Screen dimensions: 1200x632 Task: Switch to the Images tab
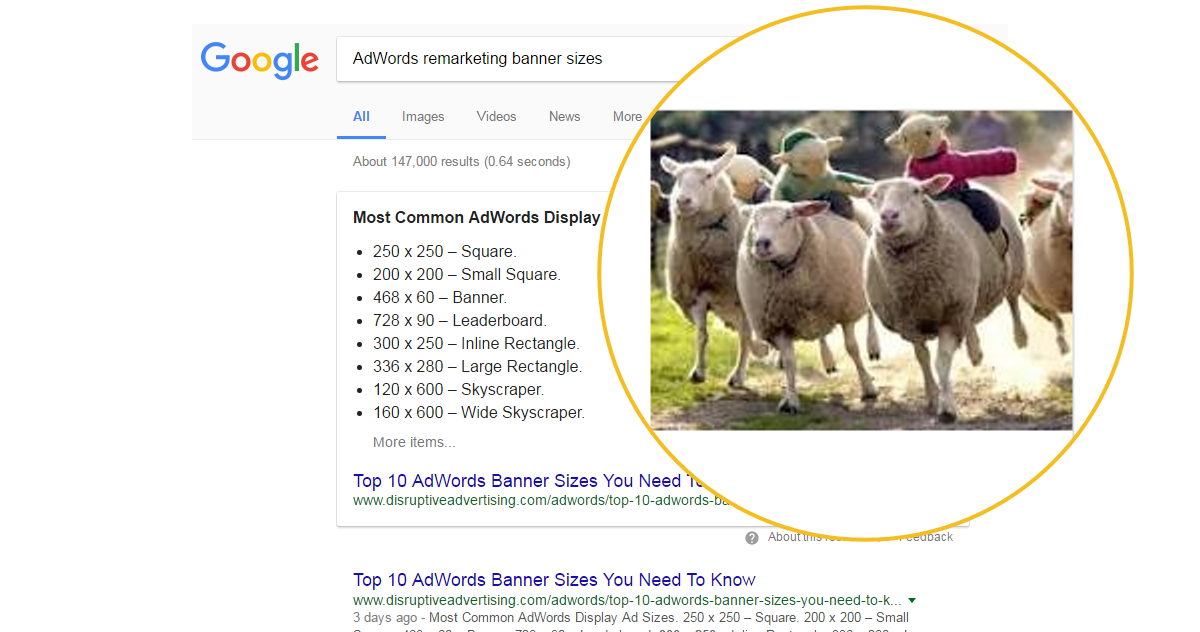(x=423, y=117)
